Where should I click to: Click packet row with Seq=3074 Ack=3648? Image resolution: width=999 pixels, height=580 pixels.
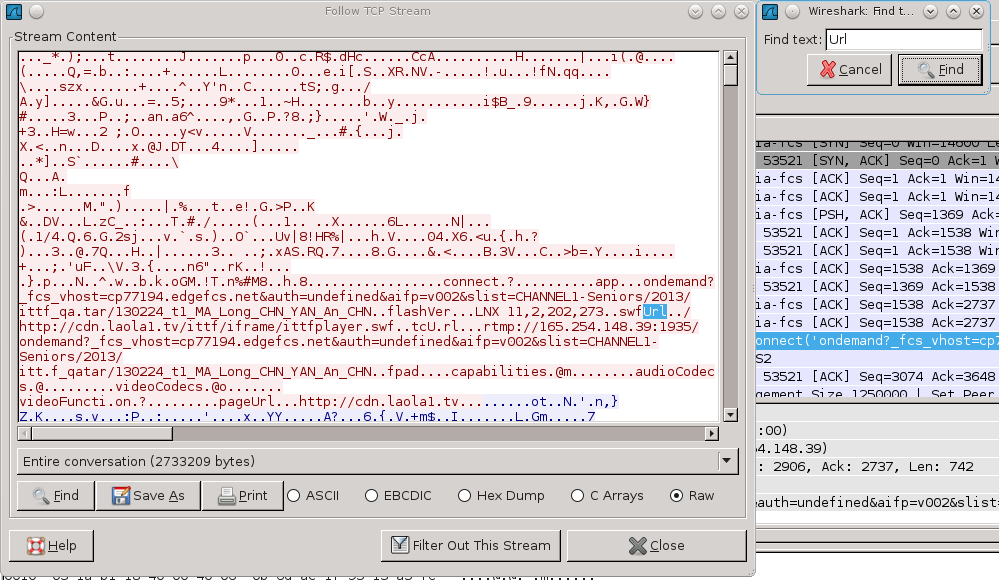877,377
